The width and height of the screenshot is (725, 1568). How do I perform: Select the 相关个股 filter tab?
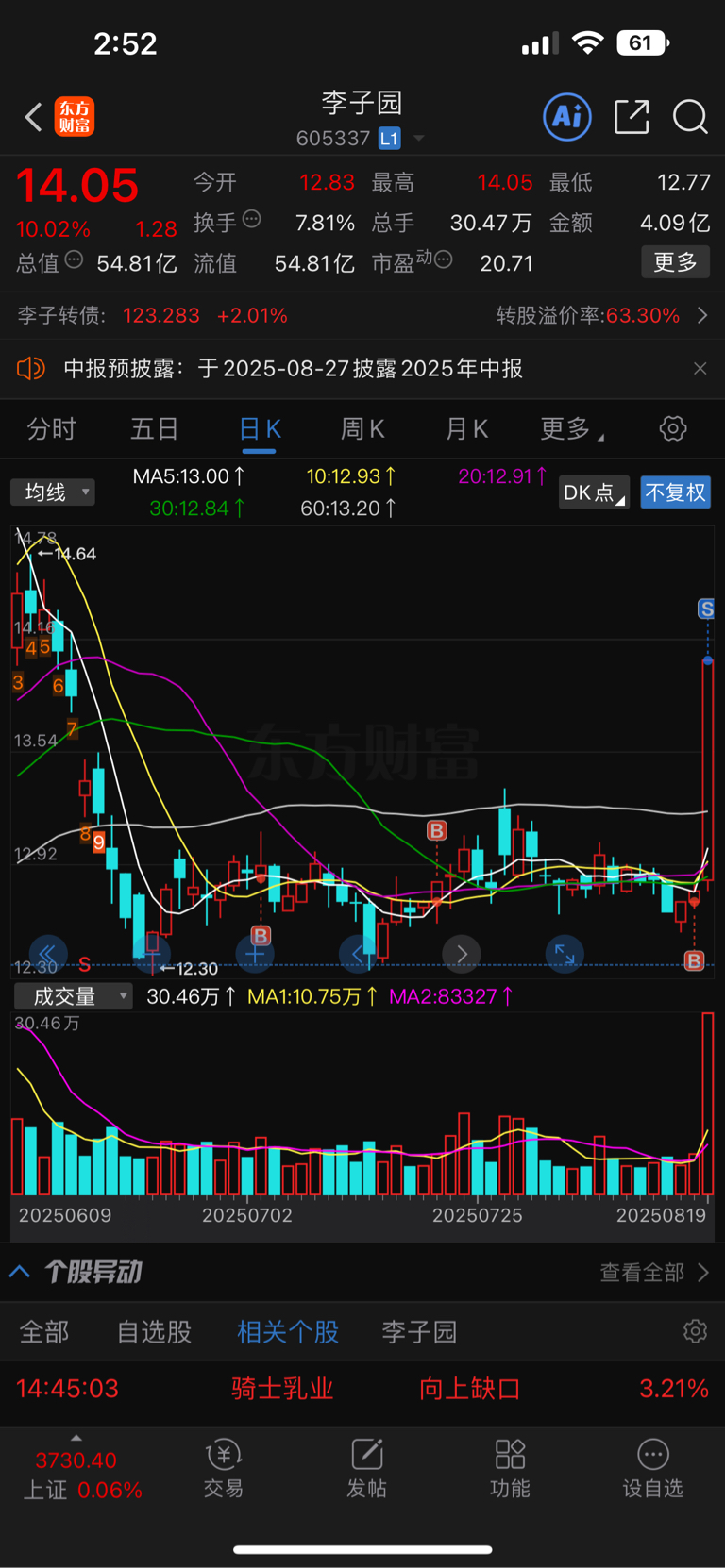(288, 1332)
